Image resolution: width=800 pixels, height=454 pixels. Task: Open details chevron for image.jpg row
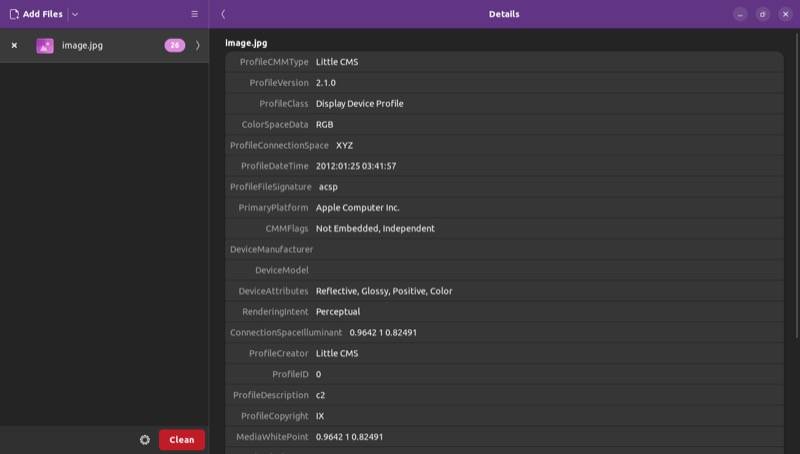(x=198, y=45)
